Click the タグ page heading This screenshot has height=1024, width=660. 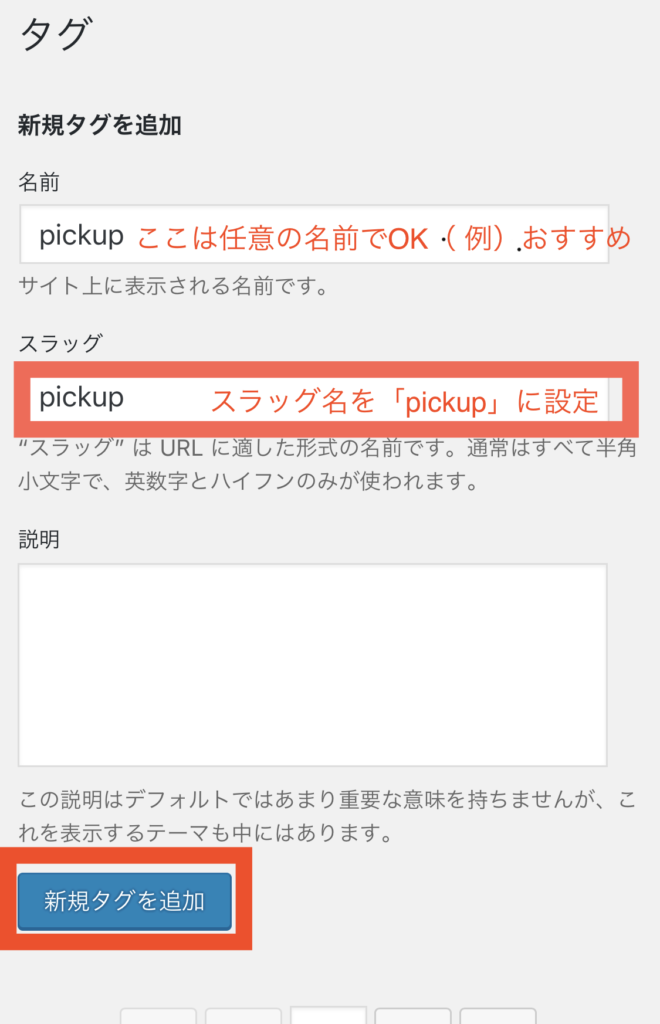[56, 34]
